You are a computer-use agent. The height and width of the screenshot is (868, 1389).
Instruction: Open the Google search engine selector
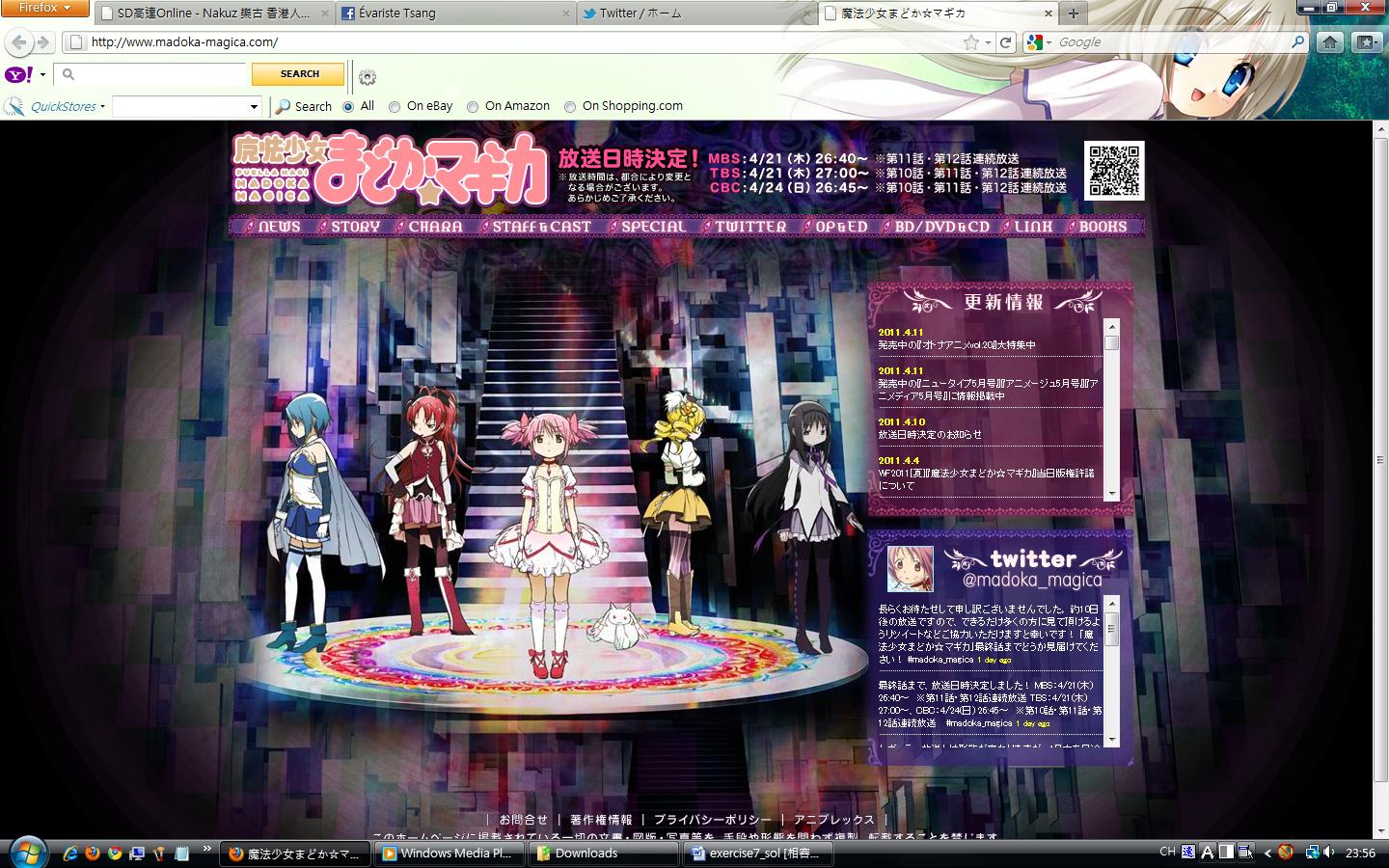(x=1039, y=42)
